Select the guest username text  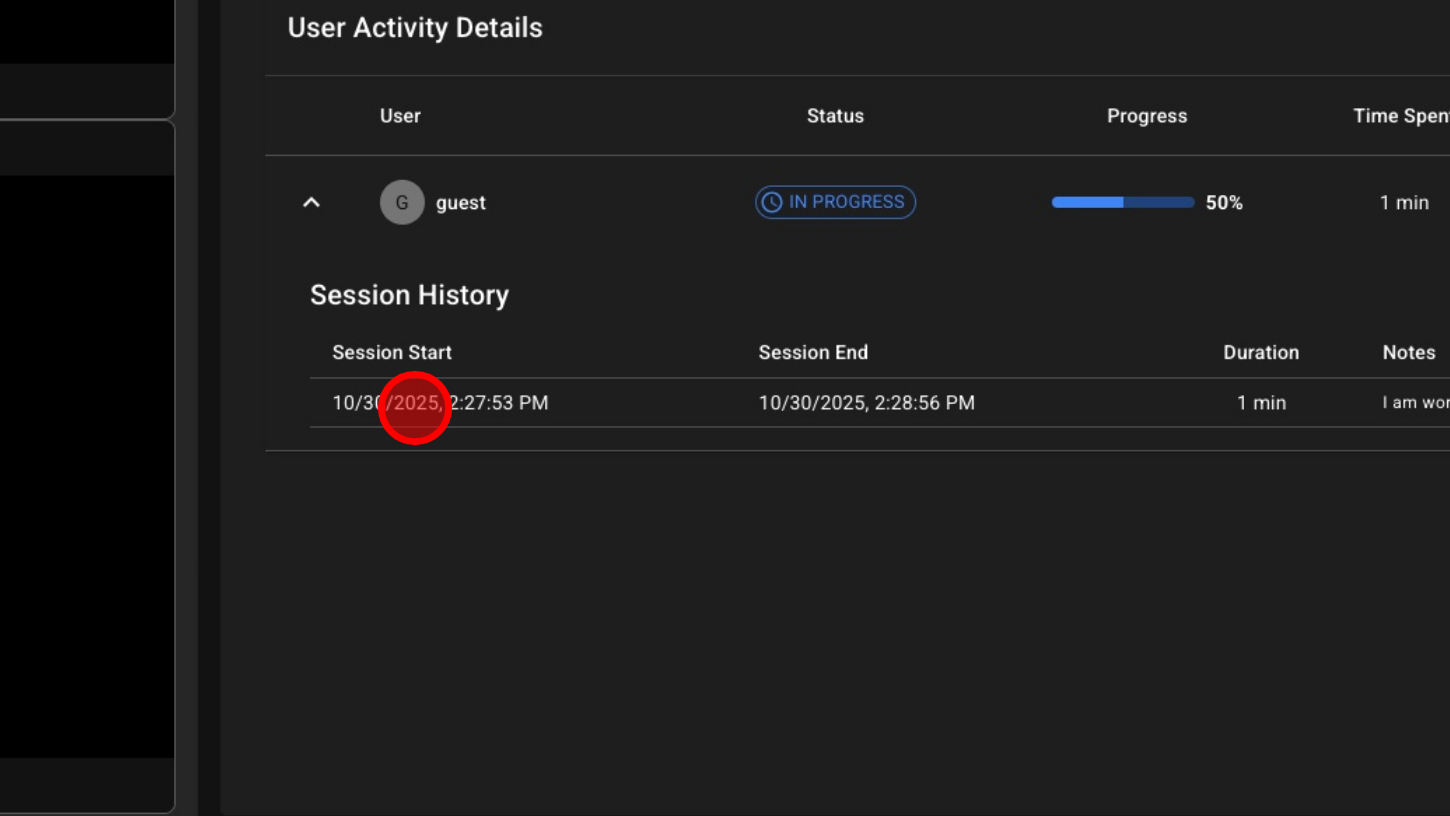[460, 203]
